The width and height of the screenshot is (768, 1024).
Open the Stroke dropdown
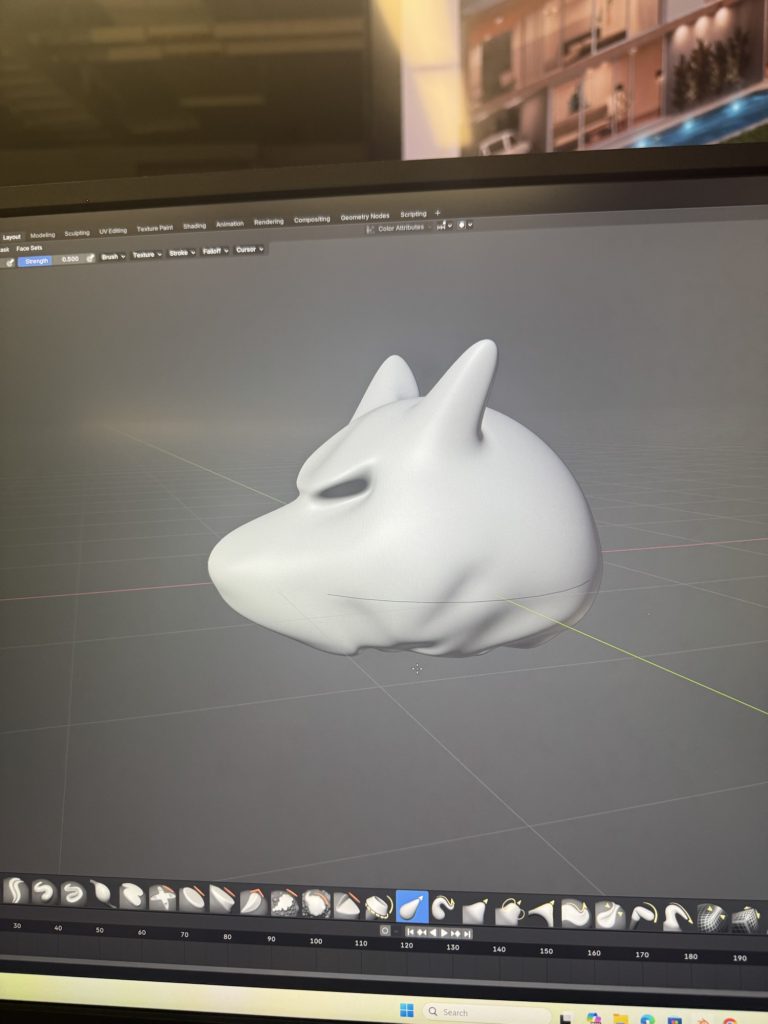[182, 253]
